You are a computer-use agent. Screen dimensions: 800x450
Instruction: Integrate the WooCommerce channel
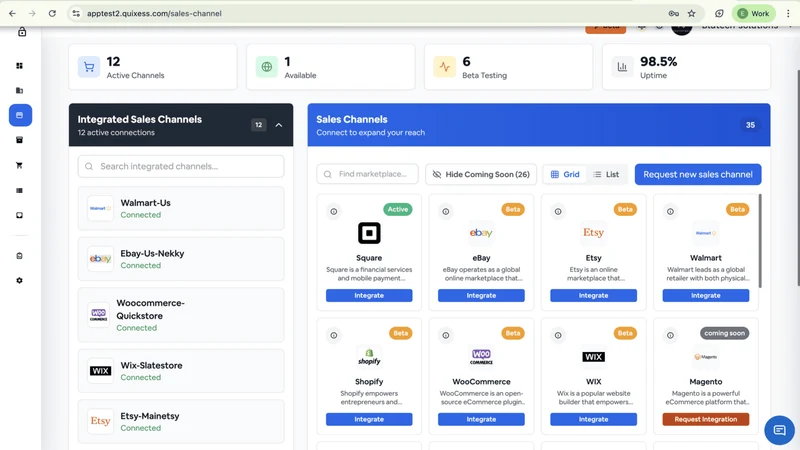(x=481, y=419)
